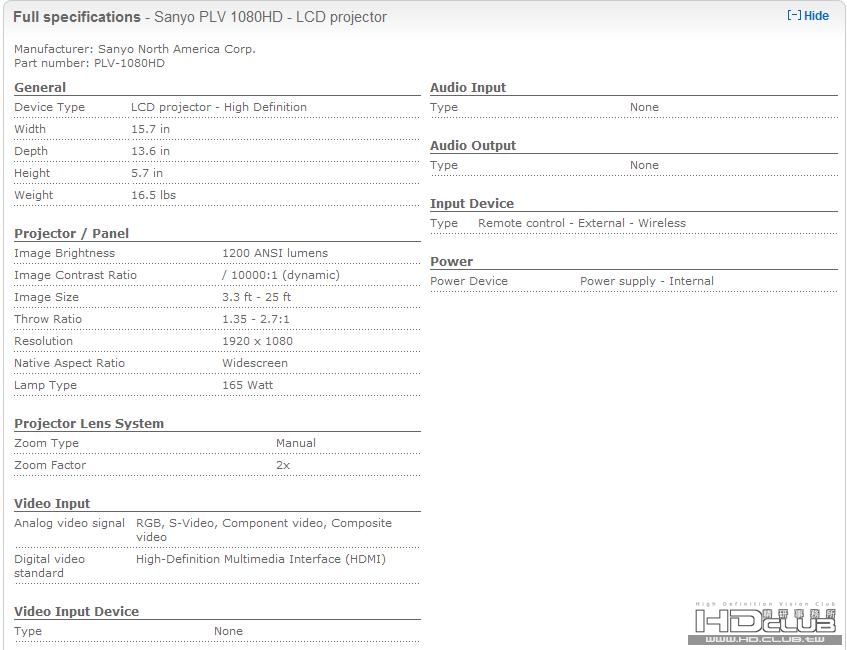This screenshot has width=847, height=650.
Task: Click the Input Device section heading
Action: [x=472, y=204]
